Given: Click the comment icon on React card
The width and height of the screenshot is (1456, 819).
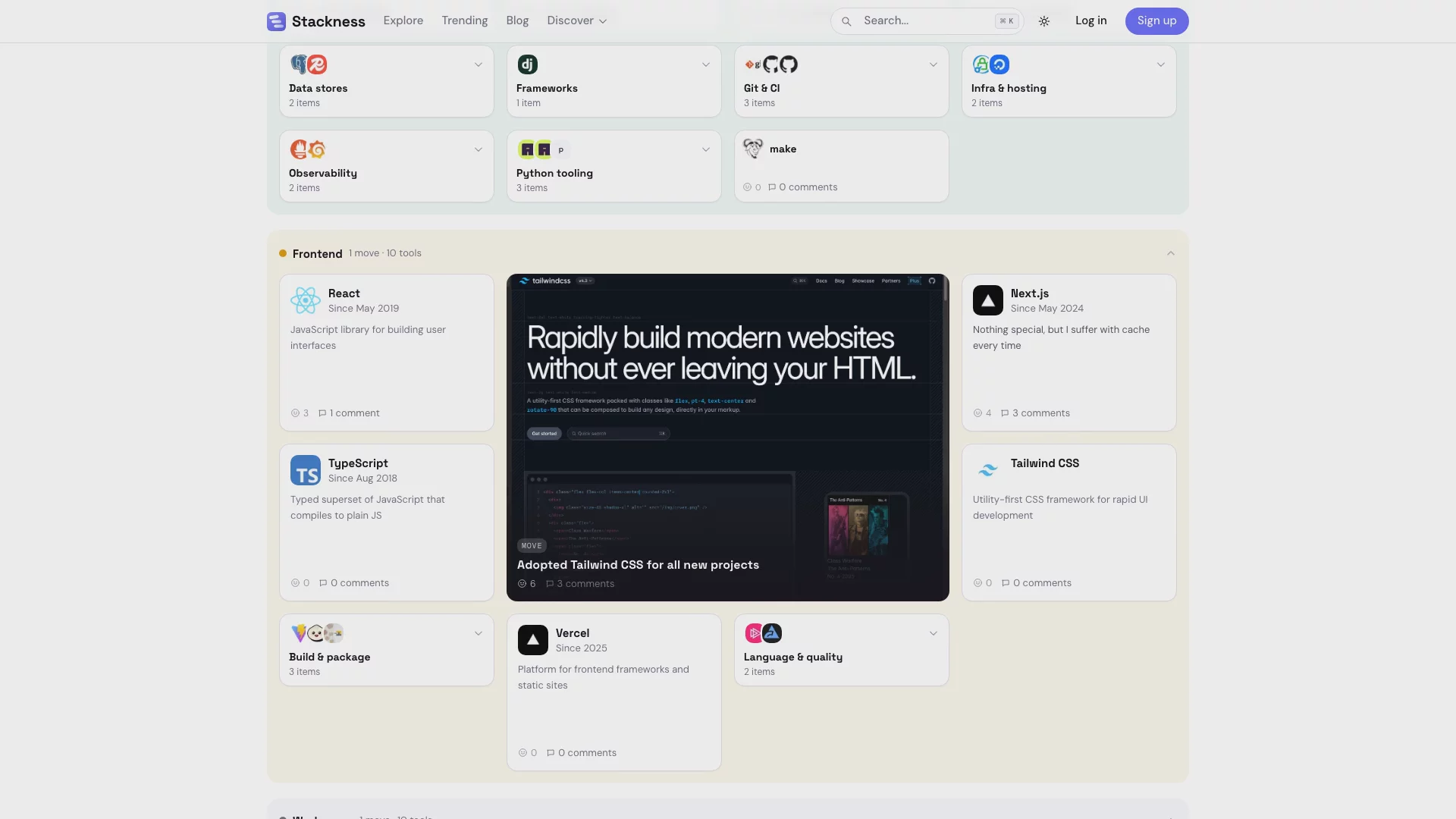Looking at the screenshot, I should coord(322,413).
